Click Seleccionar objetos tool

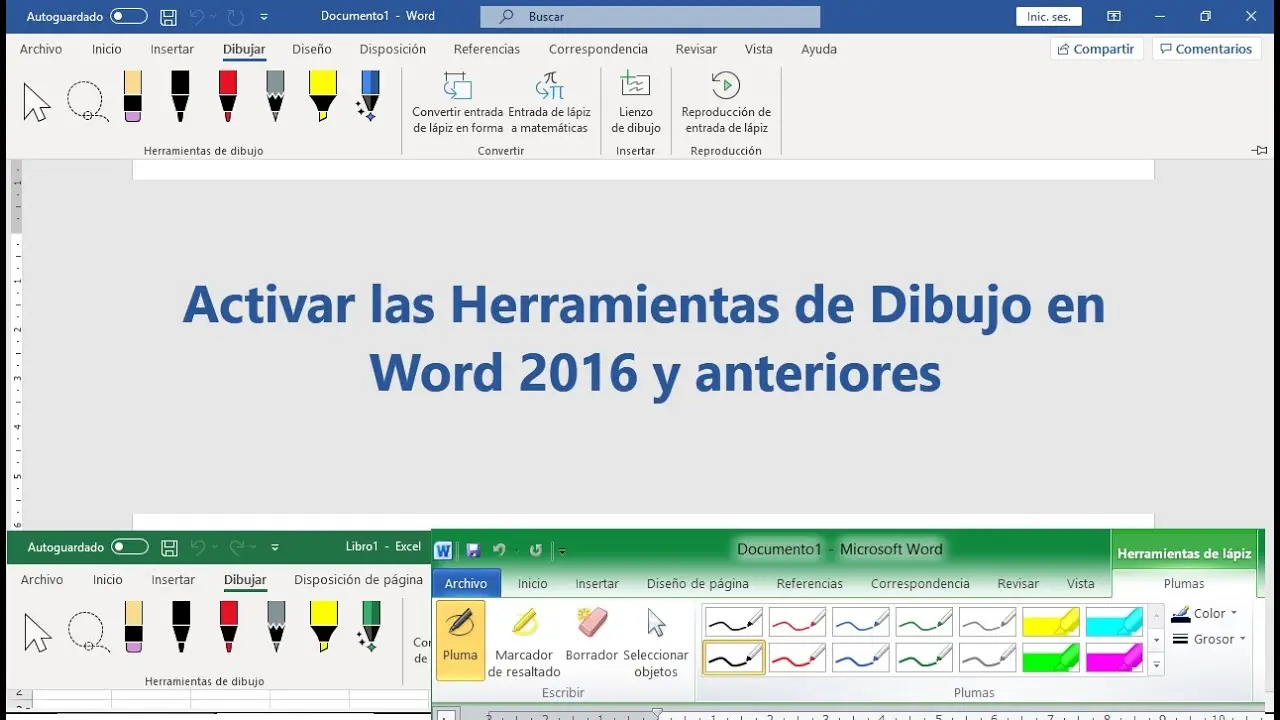pyautogui.click(x=656, y=640)
